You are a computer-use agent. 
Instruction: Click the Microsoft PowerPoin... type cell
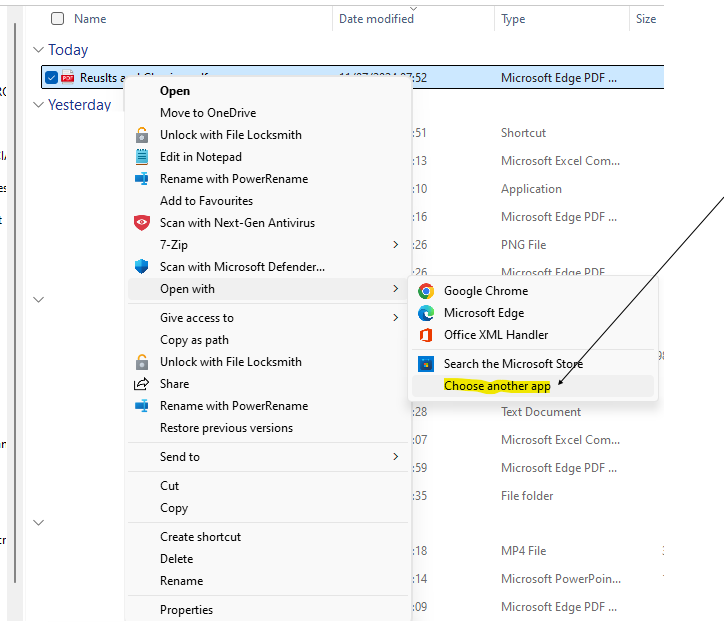coord(561,579)
